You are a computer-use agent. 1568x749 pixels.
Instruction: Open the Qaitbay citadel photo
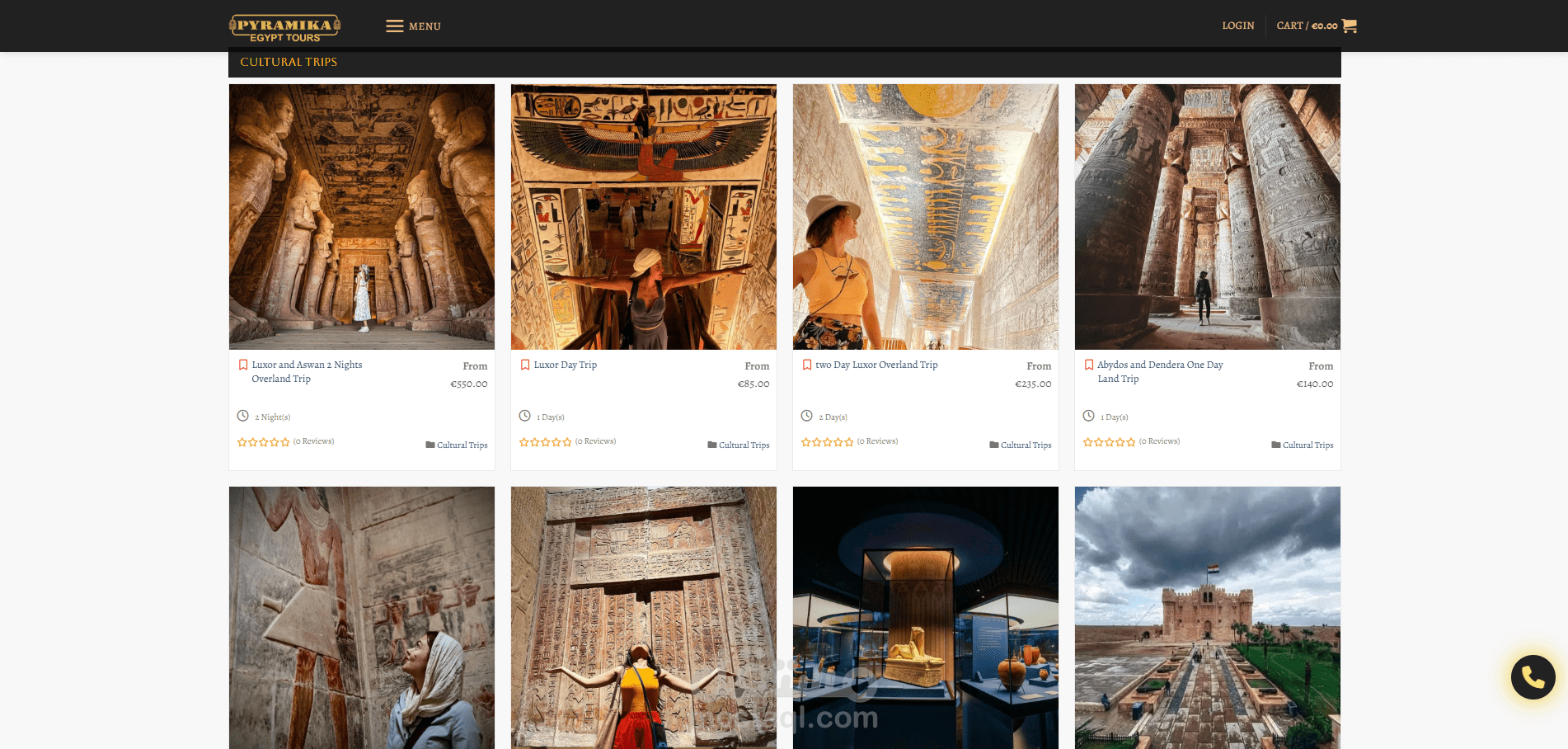[1208, 618]
